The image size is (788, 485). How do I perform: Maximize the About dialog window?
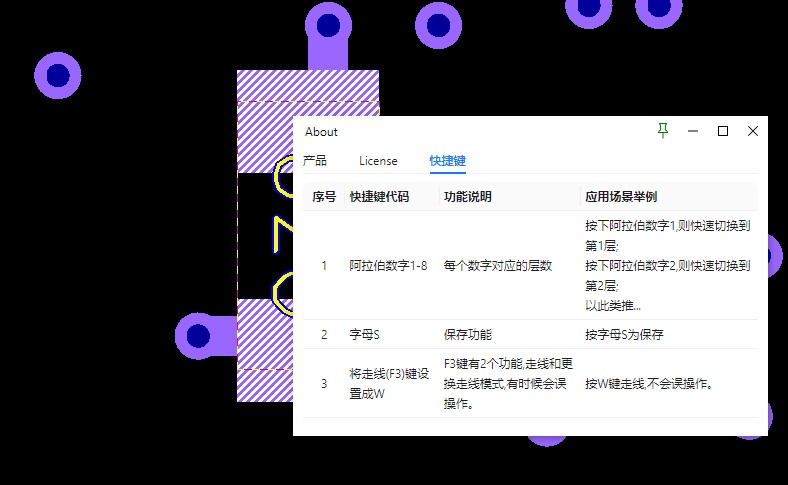click(x=723, y=131)
